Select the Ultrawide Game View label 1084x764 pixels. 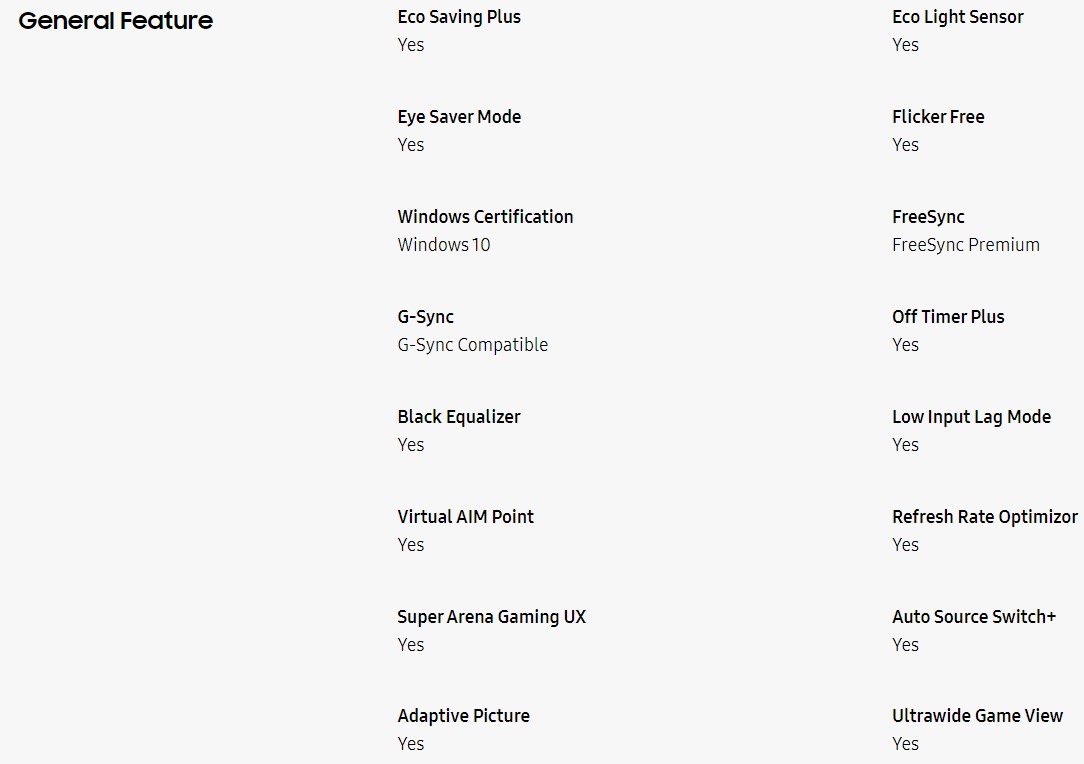(x=978, y=716)
